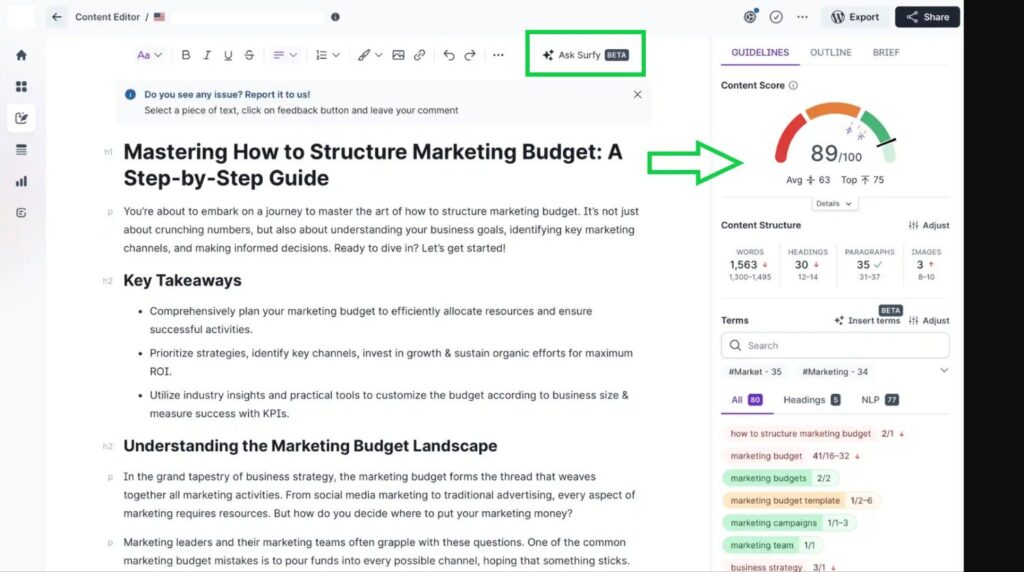Click the Key Takeaways heading
The width and height of the screenshot is (1024, 572).
click(182, 280)
